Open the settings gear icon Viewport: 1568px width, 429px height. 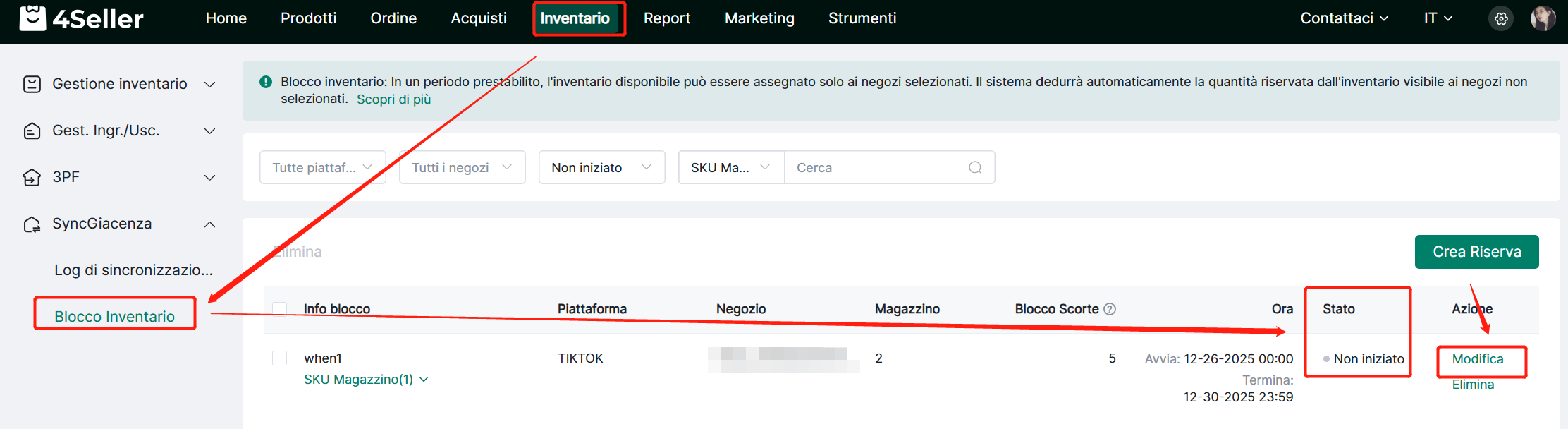point(1501,18)
